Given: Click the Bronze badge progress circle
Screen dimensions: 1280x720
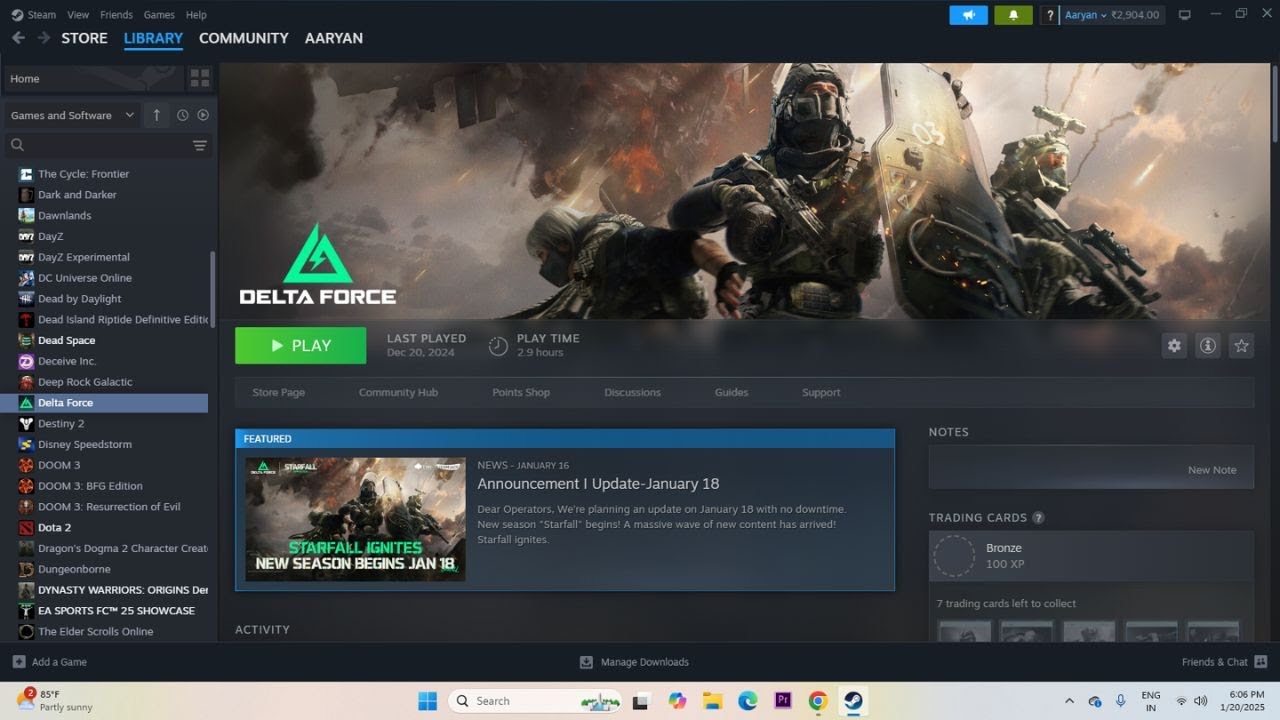Looking at the screenshot, I should (954, 556).
